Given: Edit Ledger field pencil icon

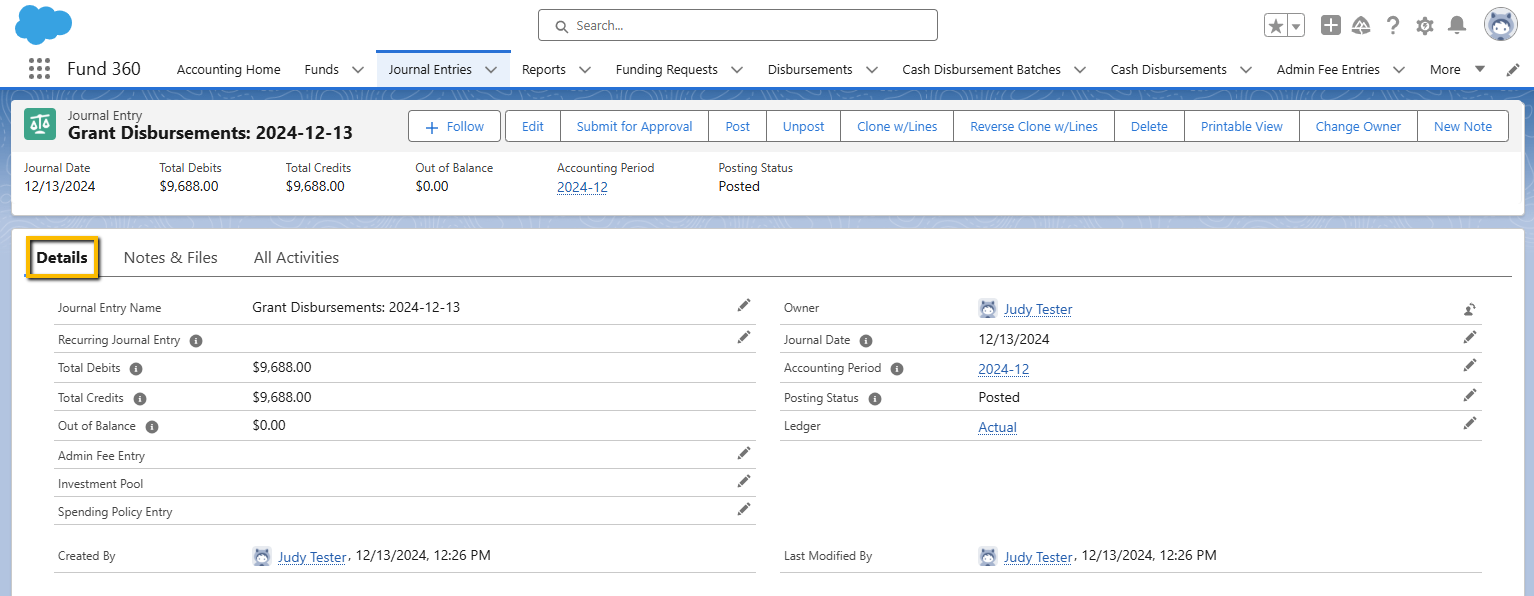Looking at the screenshot, I should [x=1469, y=423].
